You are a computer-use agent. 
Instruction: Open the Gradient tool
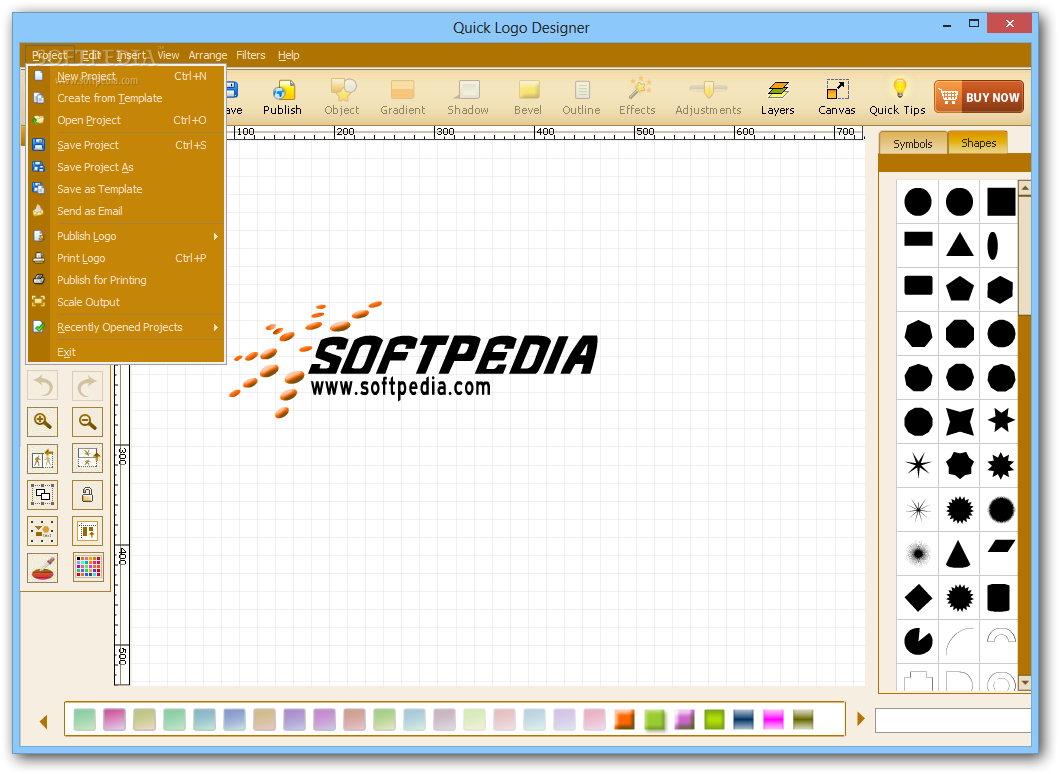[403, 97]
